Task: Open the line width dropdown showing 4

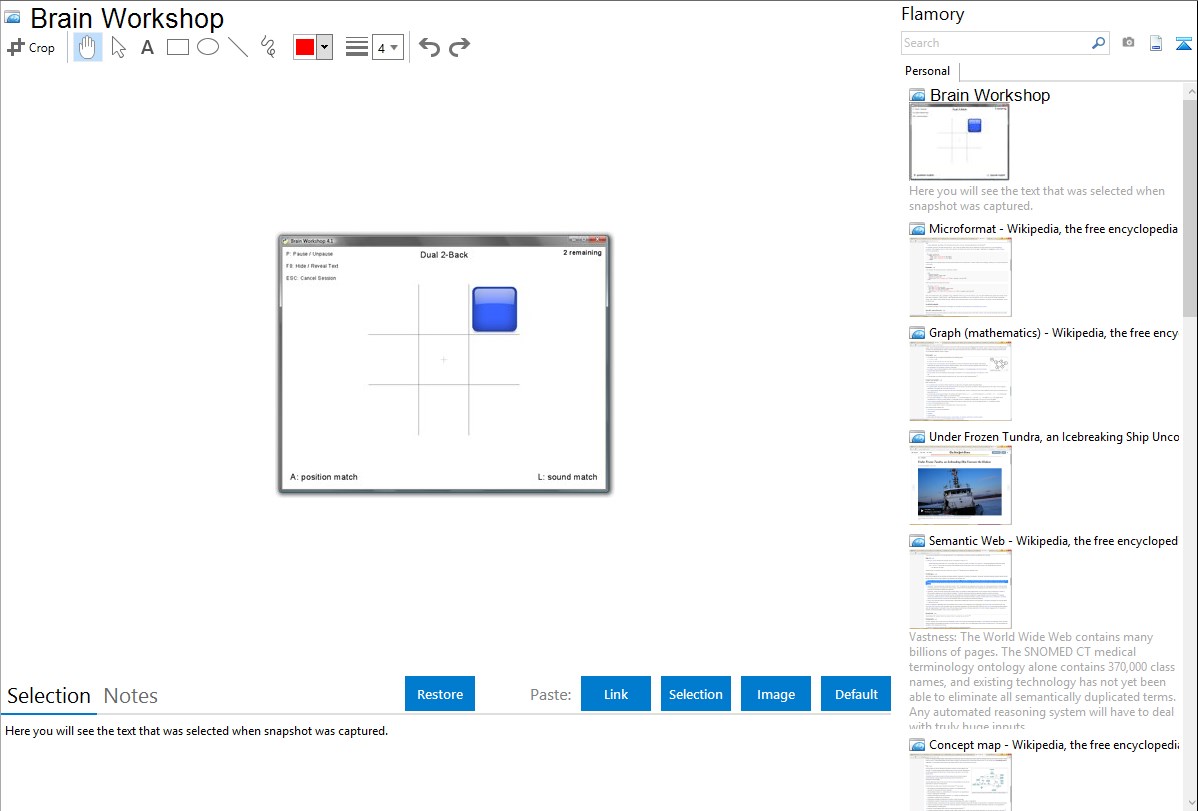Action: 387,47
